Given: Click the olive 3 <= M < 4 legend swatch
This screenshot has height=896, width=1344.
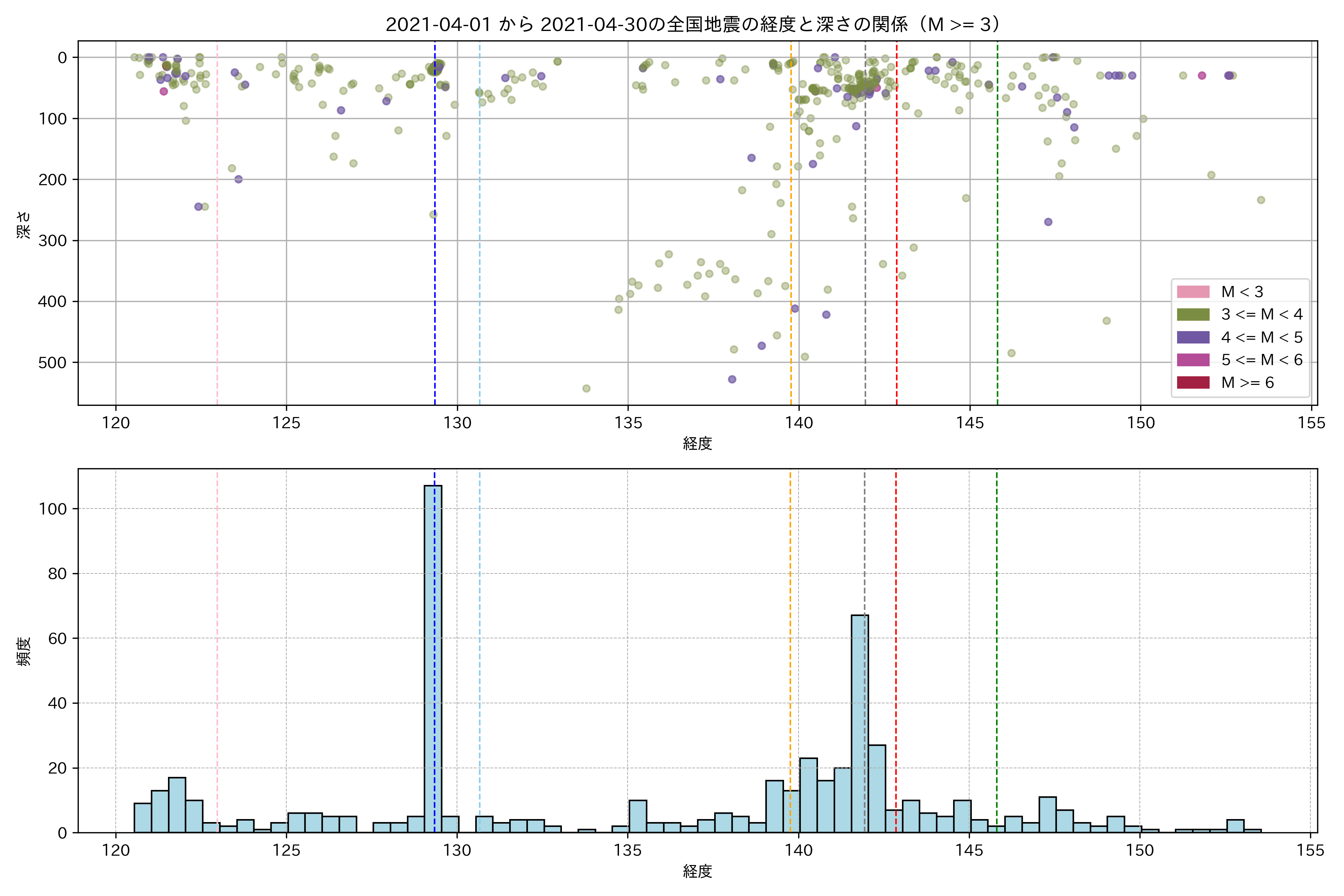Looking at the screenshot, I should pos(1192,314).
